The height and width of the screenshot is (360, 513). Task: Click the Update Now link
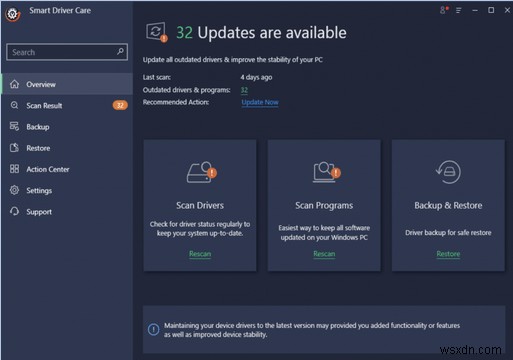[x=260, y=102]
